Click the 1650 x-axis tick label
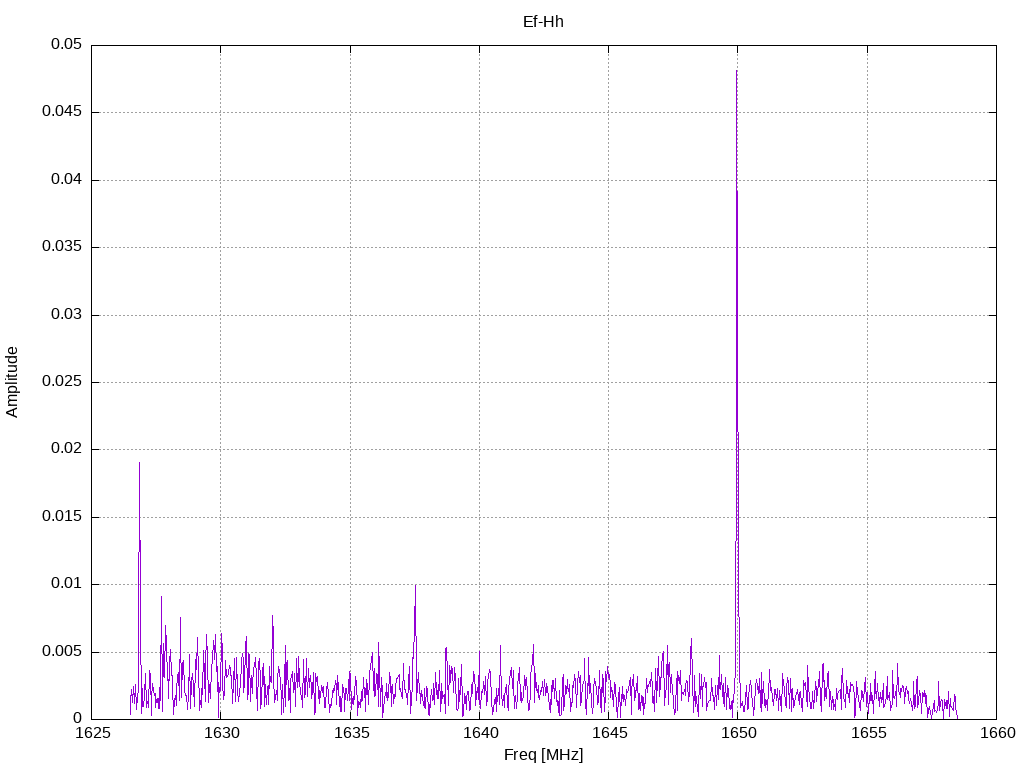 point(739,733)
